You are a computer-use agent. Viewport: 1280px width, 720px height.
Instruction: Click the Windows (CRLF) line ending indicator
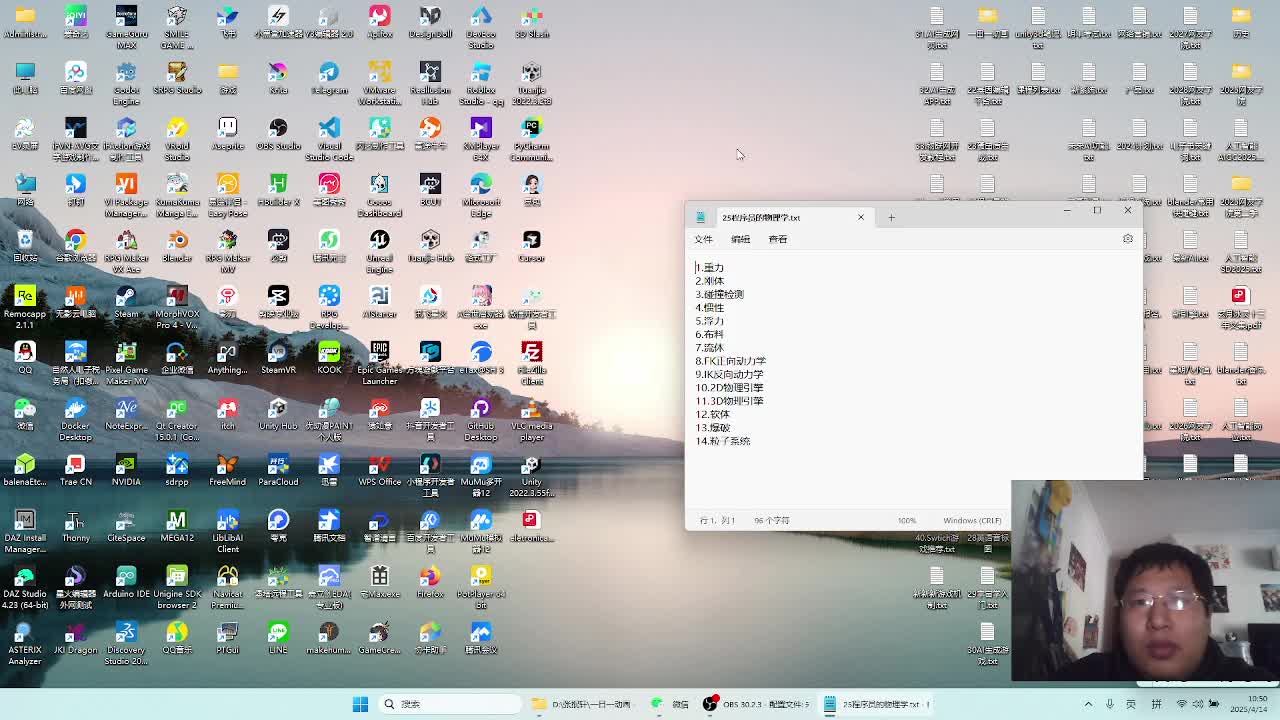(972, 520)
